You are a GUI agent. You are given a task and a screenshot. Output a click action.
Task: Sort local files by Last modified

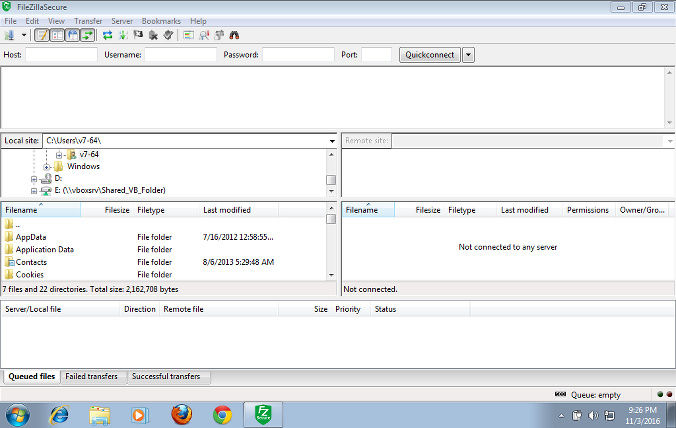point(227,211)
